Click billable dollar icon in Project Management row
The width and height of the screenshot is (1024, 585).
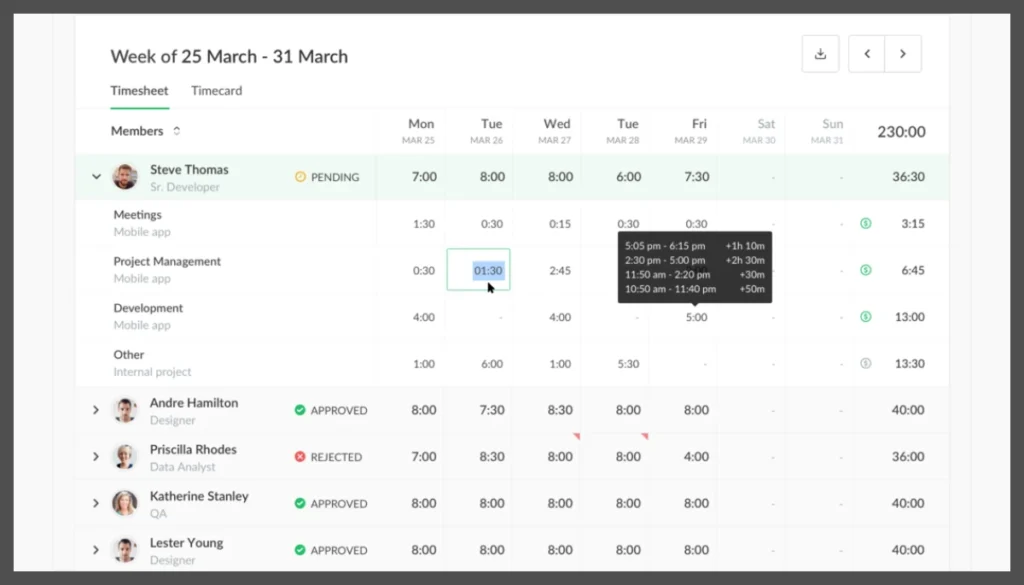(x=865, y=270)
